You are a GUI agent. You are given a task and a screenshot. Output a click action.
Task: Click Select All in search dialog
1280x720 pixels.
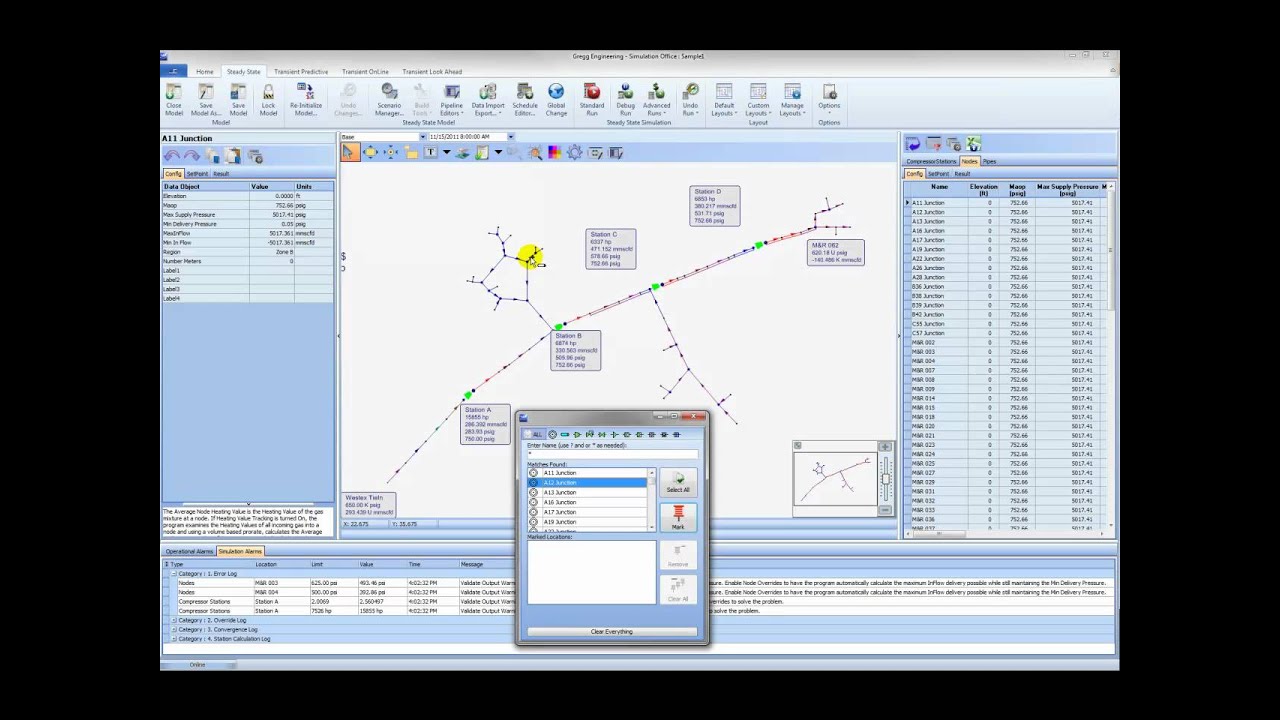tap(678, 484)
